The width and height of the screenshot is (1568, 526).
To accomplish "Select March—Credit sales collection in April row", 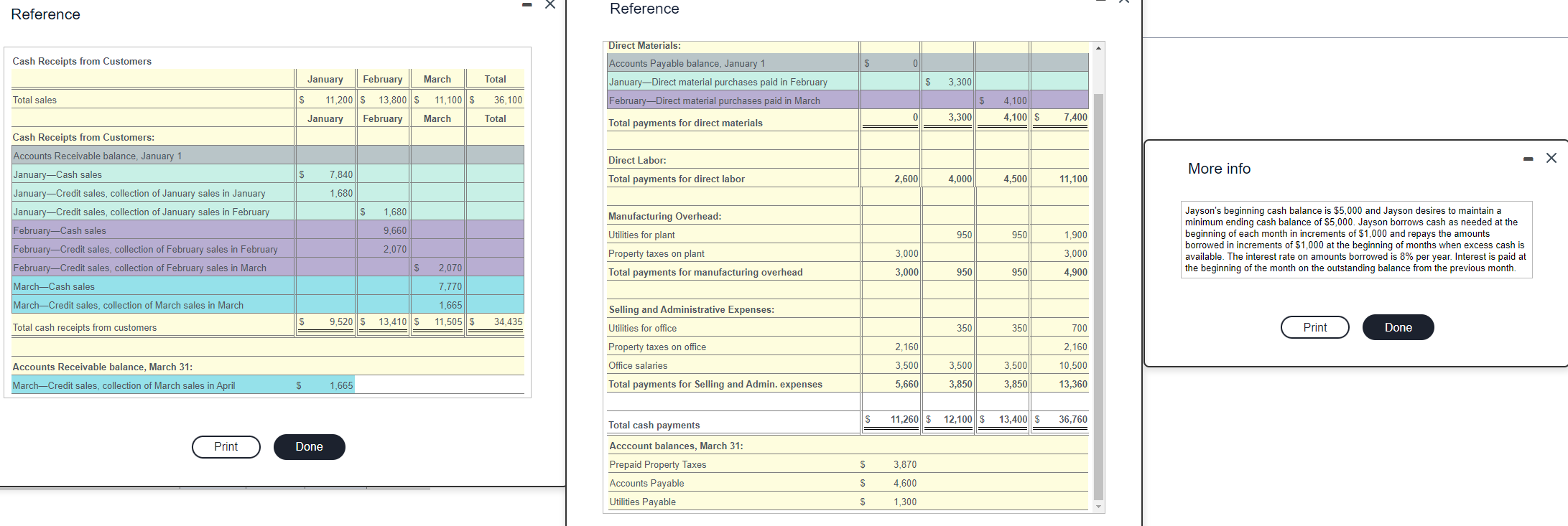I will click(182, 385).
